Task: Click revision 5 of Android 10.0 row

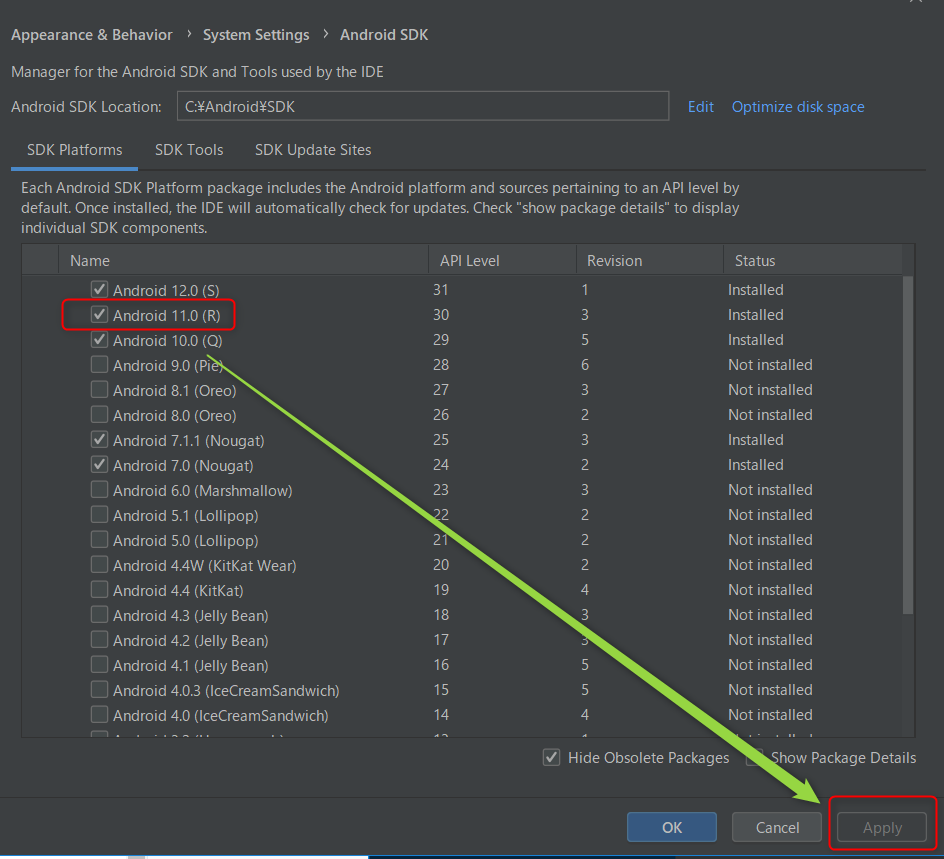Action: 585,340
